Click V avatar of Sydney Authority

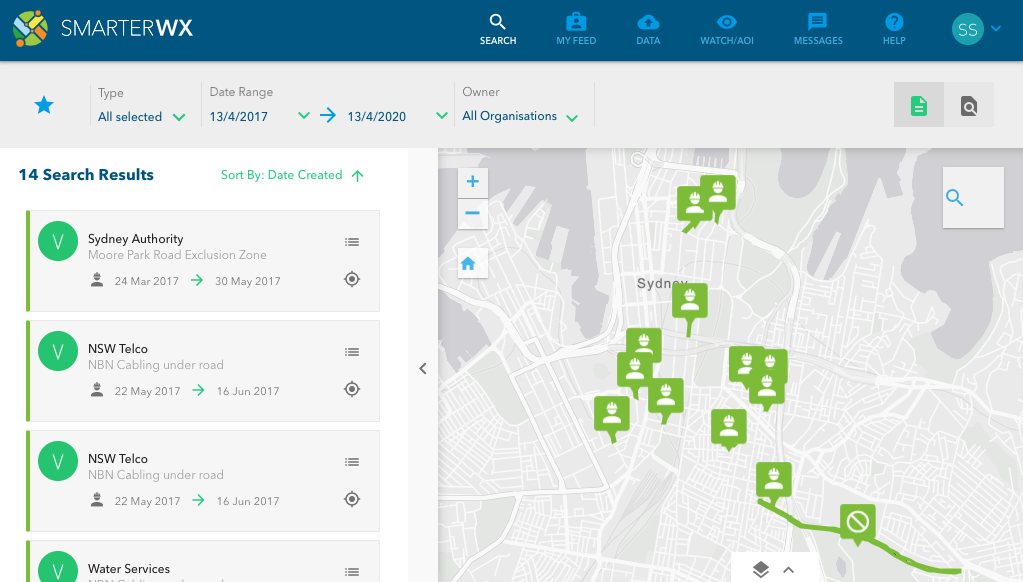58,241
